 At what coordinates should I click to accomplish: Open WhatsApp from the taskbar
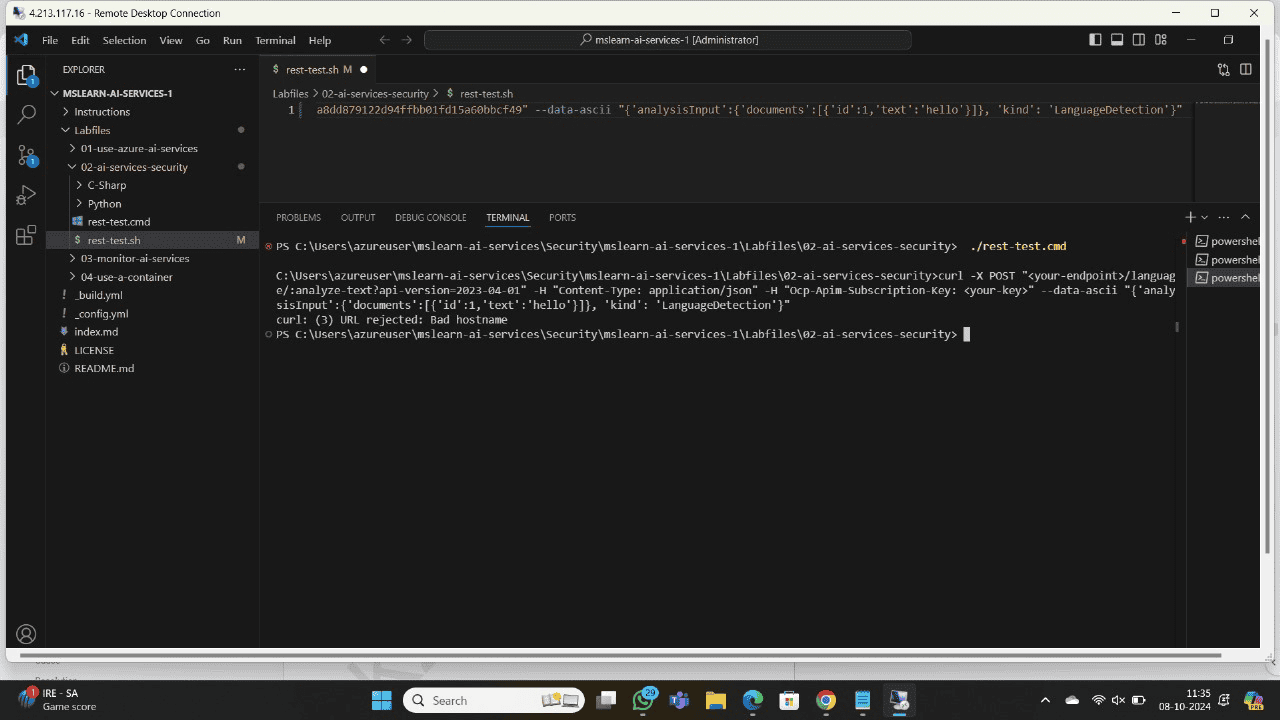644,700
